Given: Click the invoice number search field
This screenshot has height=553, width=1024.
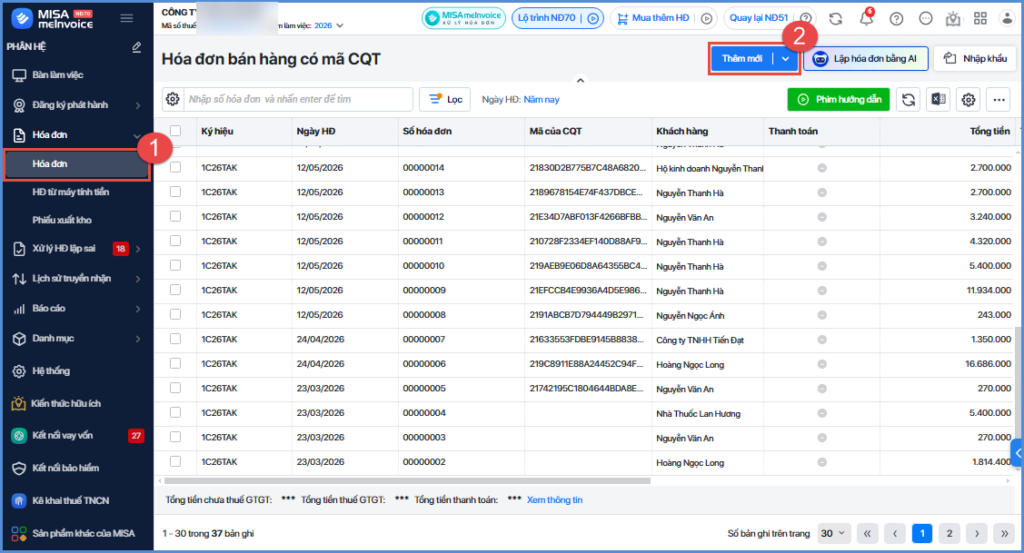Looking at the screenshot, I should click(298, 99).
